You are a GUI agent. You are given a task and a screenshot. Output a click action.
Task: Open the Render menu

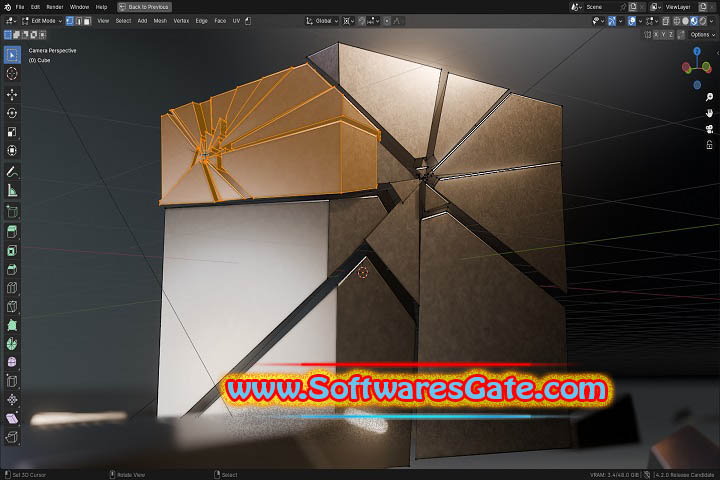pyautogui.click(x=55, y=7)
